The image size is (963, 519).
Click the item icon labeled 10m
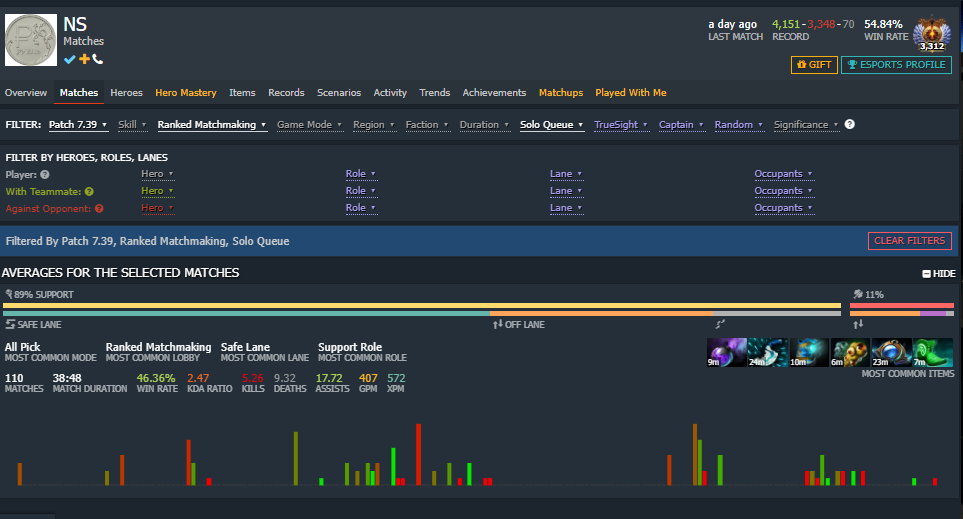[809, 353]
